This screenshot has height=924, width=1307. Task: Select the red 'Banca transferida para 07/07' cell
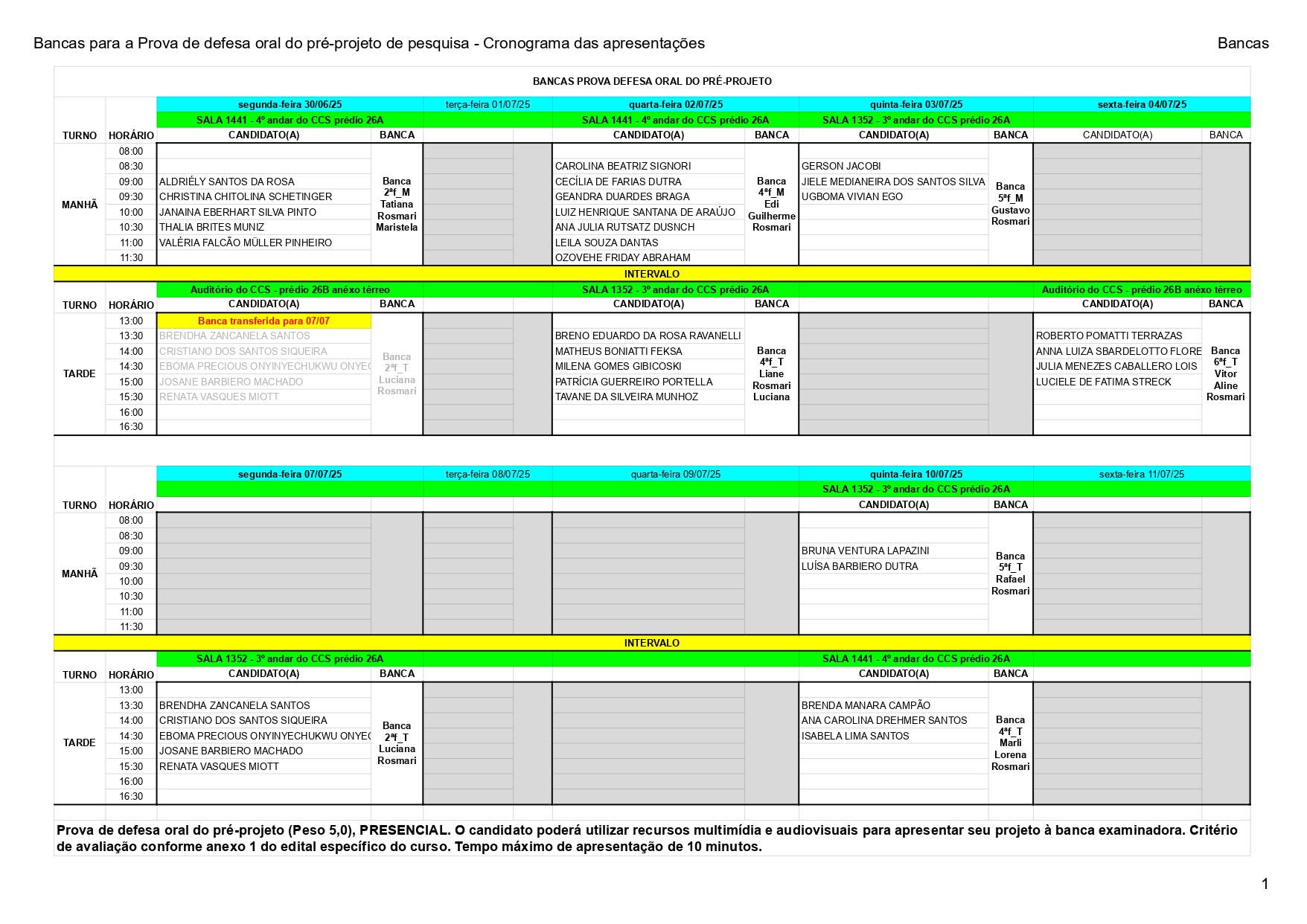[263, 321]
